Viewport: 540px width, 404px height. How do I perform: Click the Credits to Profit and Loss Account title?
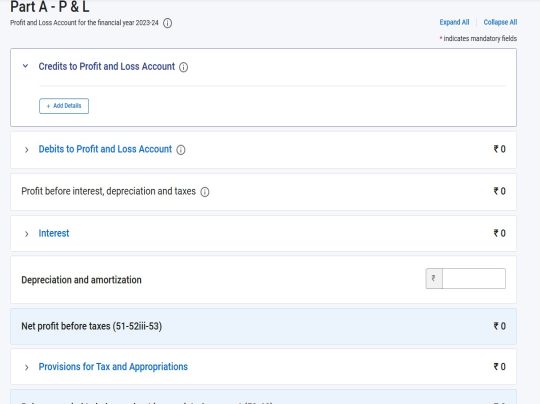pos(107,66)
